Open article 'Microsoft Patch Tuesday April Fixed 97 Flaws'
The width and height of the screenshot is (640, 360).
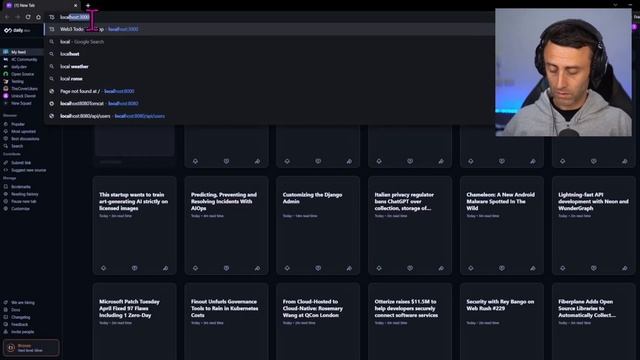pos(129,308)
